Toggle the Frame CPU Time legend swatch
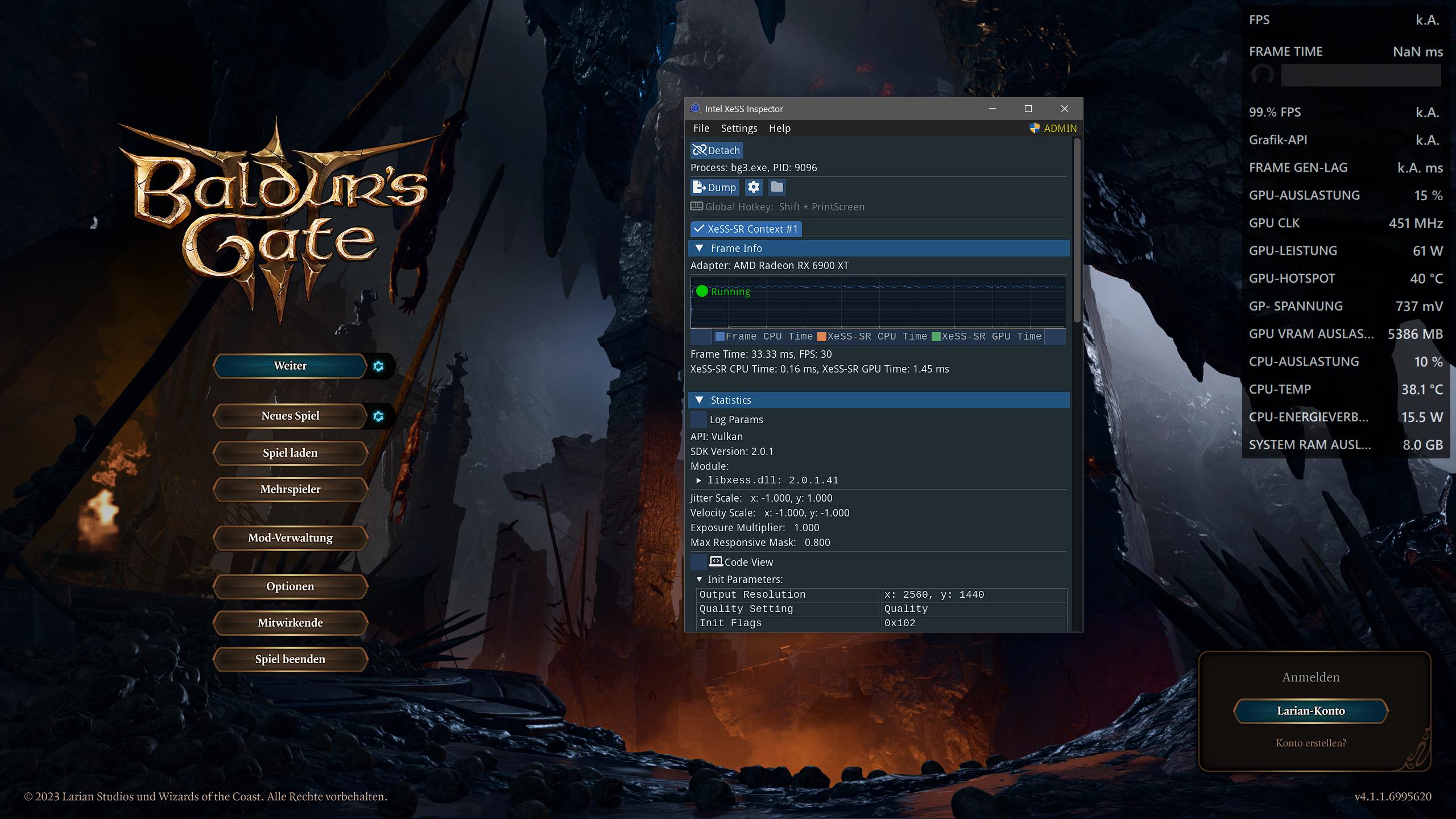1456x819 pixels. click(720, 337)
